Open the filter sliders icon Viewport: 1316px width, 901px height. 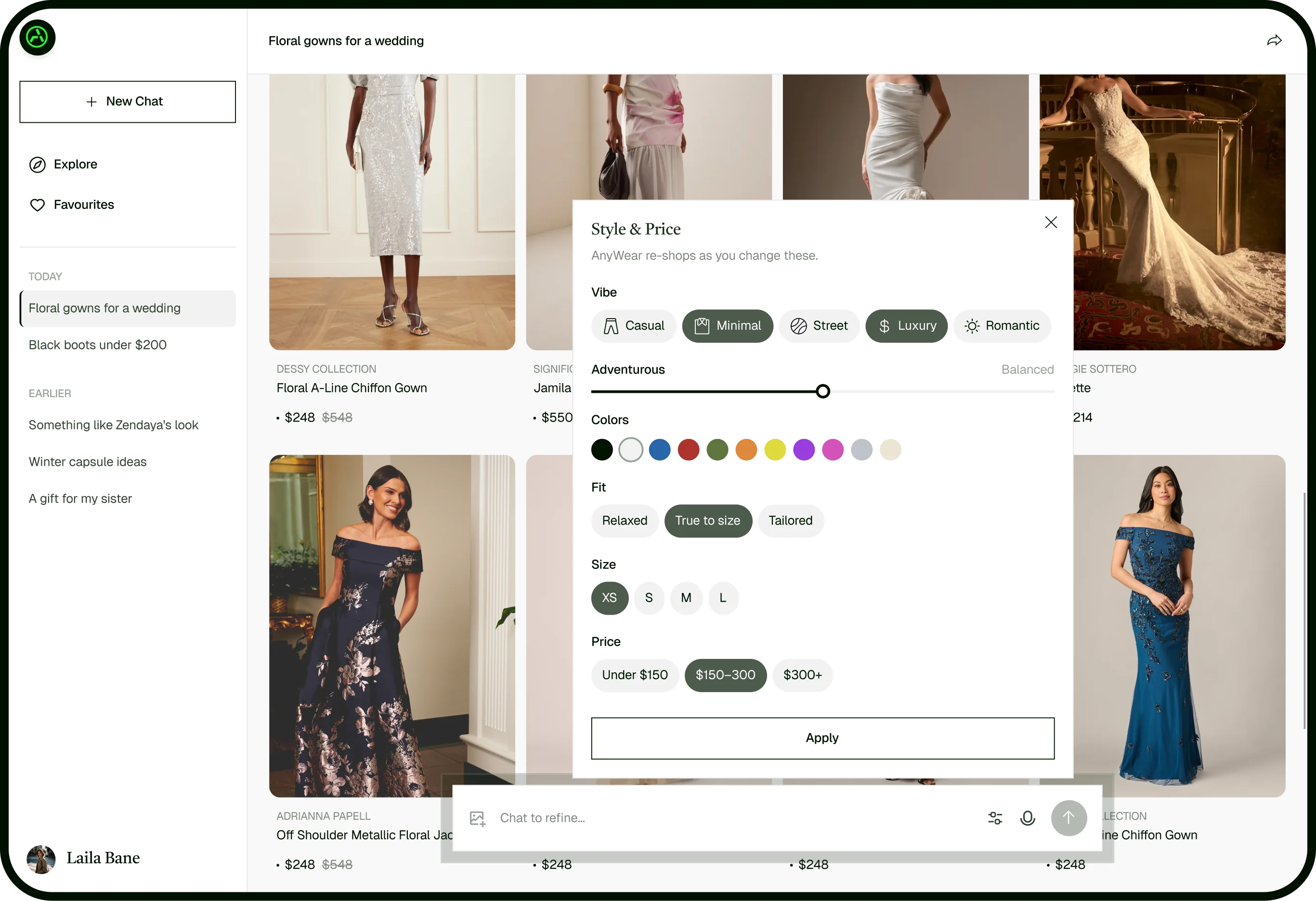coord(995,818)
